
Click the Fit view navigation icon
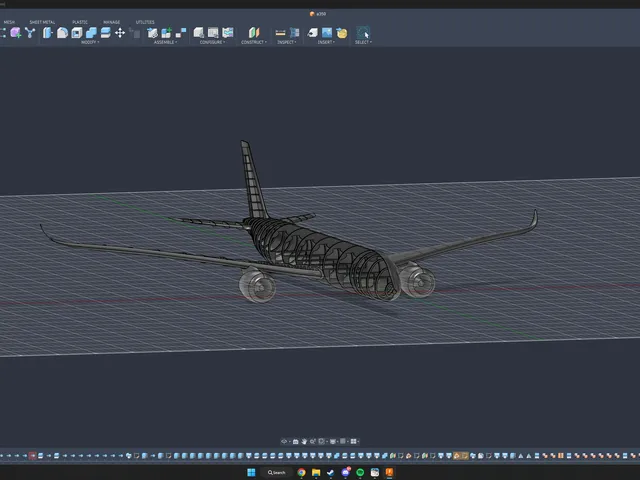[x=321, y=441]
